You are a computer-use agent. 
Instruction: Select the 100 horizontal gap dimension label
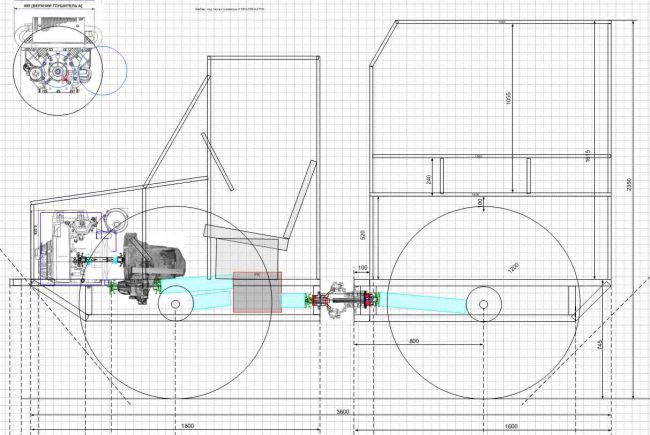[362, 267]
